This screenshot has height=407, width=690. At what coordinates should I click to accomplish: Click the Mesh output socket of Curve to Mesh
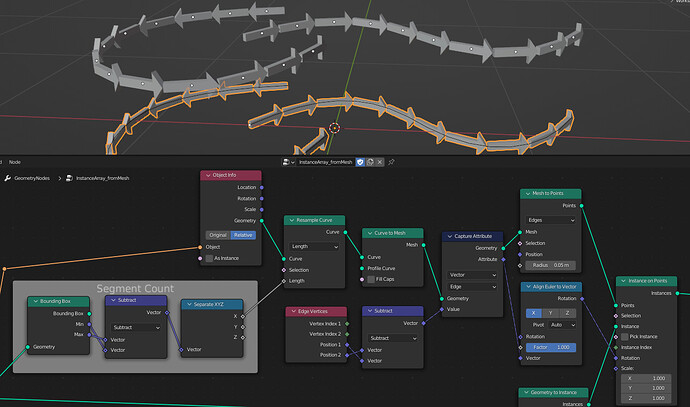click(x=424, y=245)
